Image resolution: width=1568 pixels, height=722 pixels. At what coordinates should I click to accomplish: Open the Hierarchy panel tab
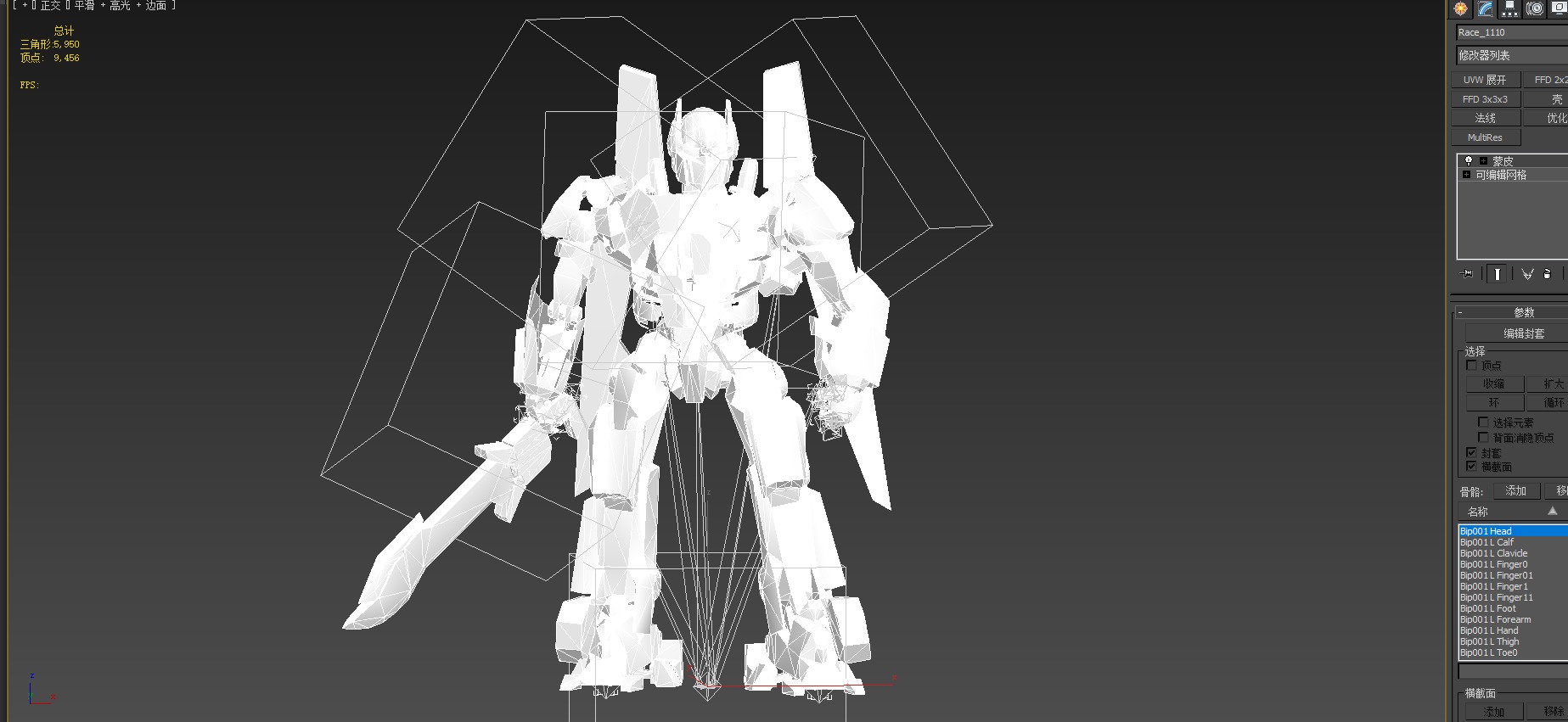(1509, 8)
